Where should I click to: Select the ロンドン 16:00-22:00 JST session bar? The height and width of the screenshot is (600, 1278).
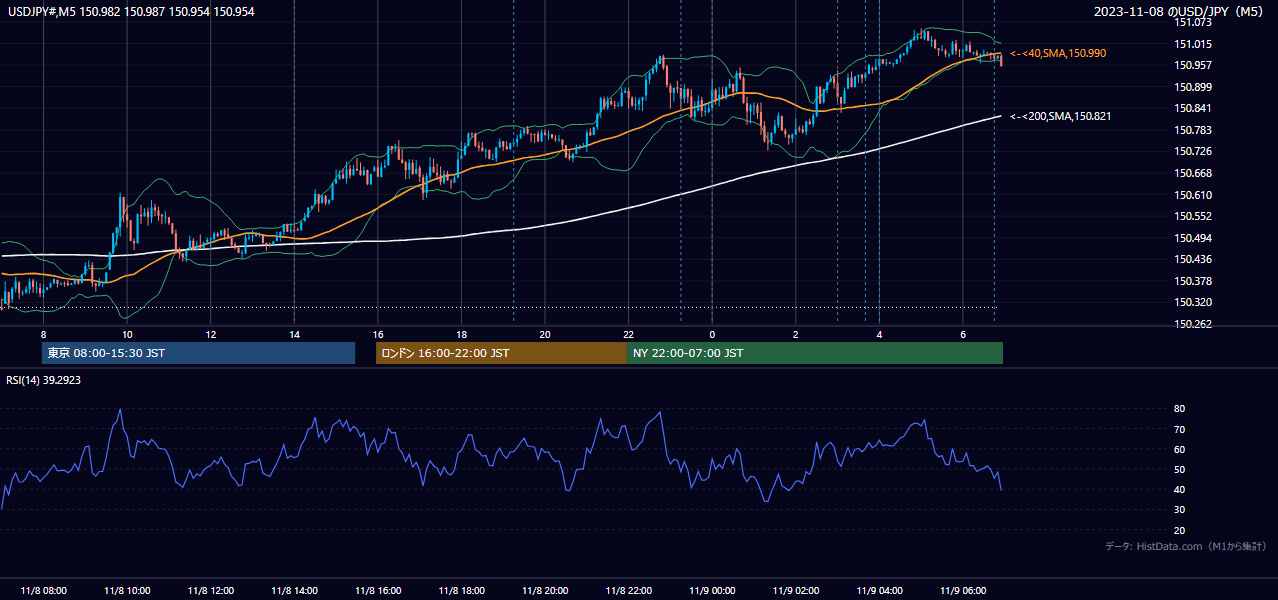[501, 353]
